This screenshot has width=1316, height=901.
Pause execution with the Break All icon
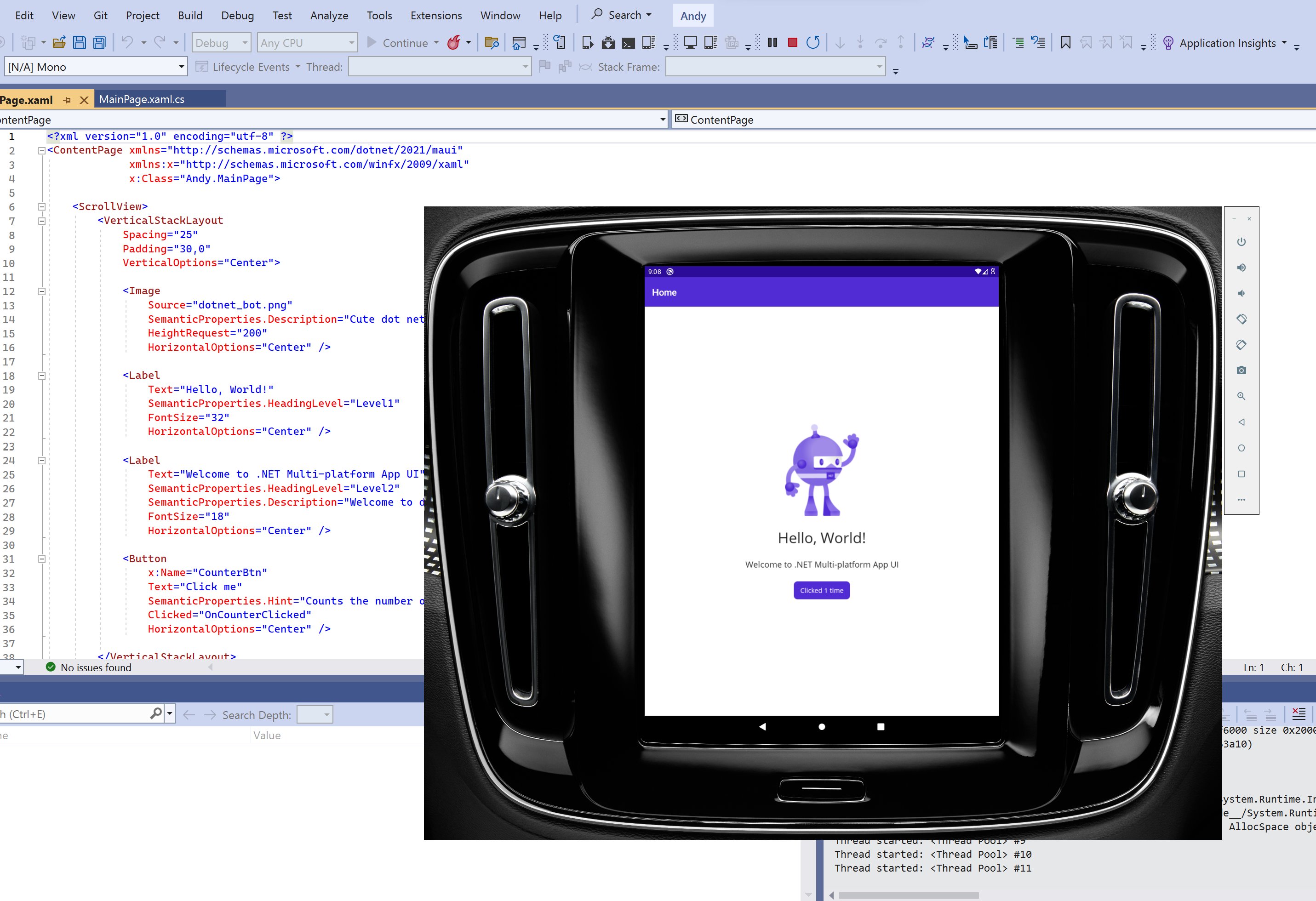point(772,42)
